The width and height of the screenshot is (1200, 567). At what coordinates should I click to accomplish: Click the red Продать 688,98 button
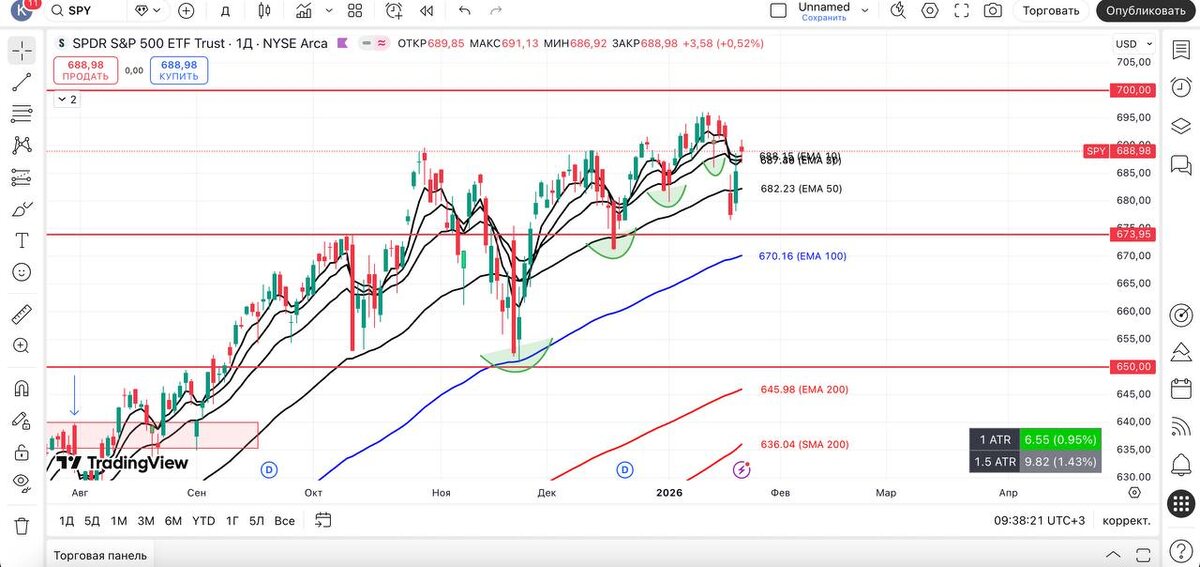(85, 70)
